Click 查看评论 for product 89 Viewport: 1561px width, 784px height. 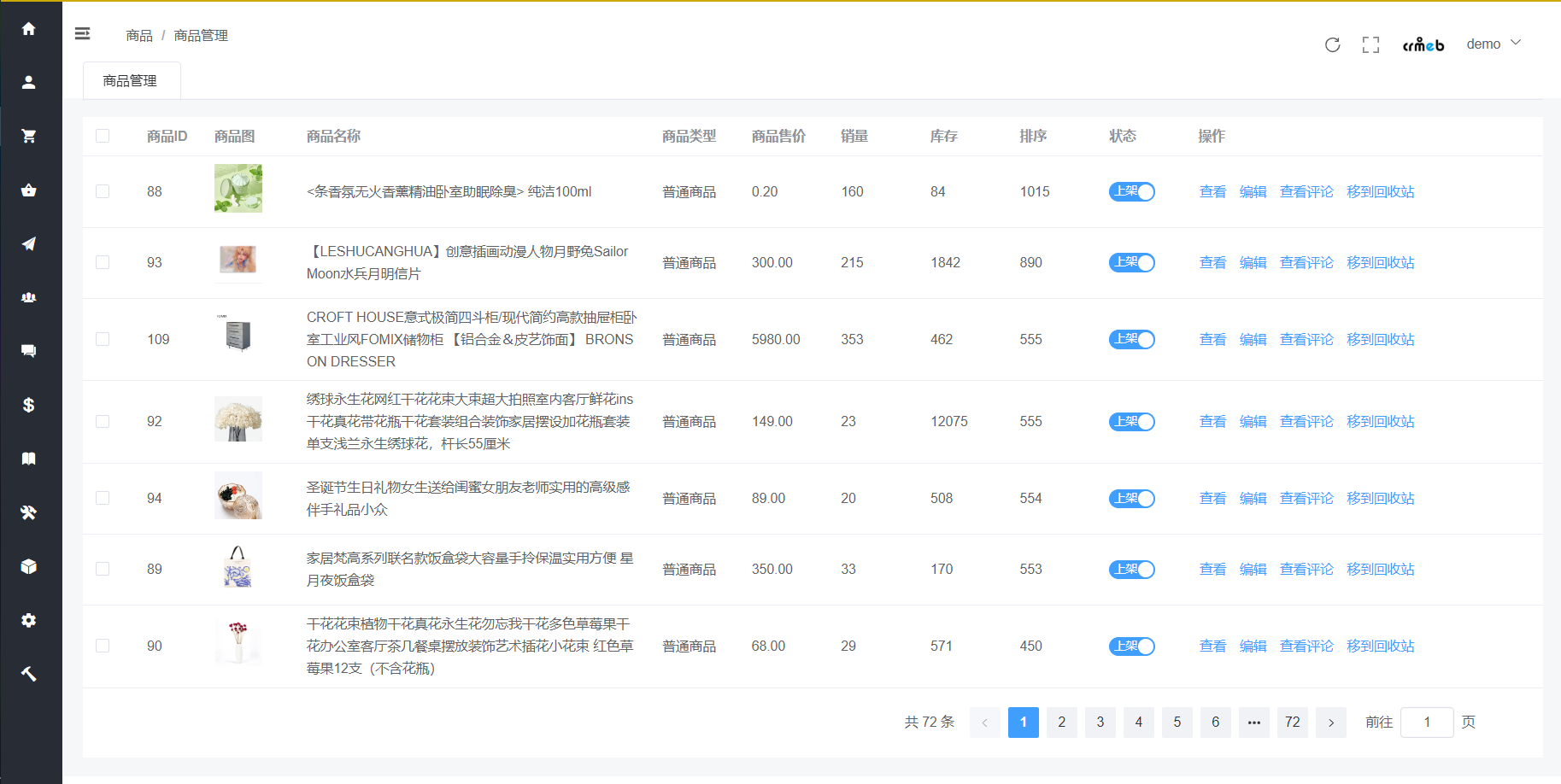1306,569
